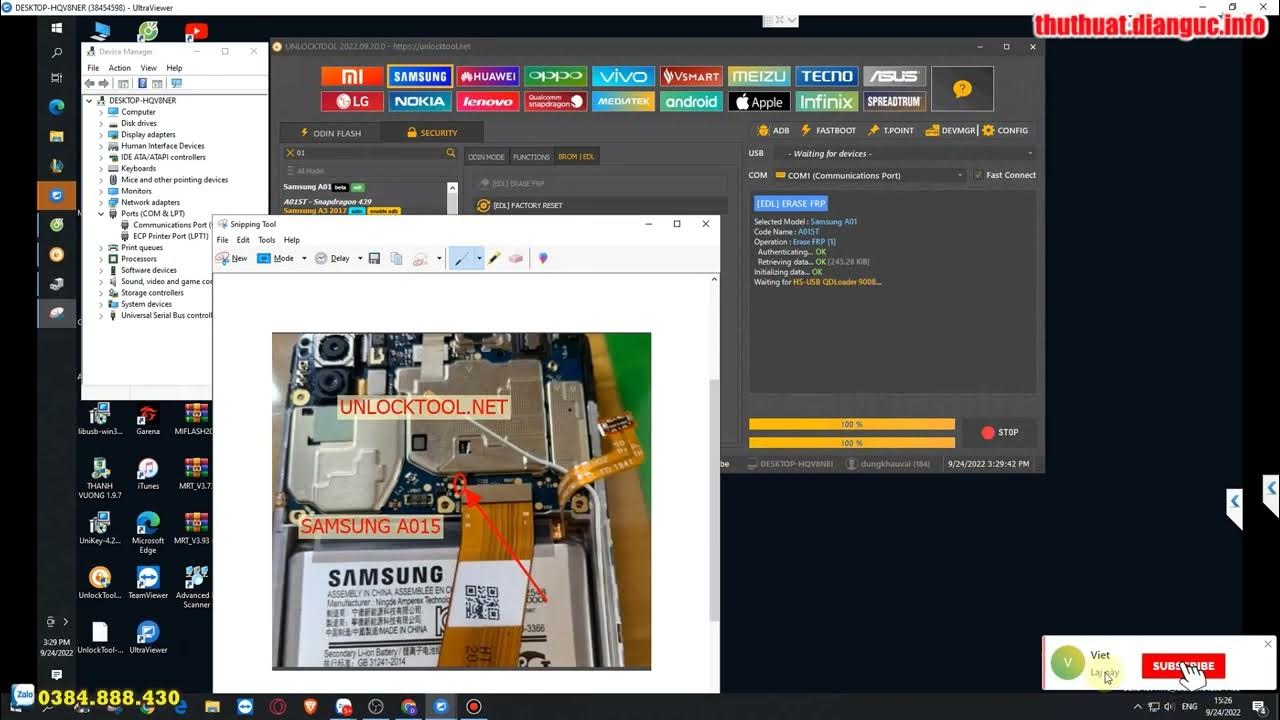Screen dimensions: 1280x720
Task: Open the iTunes desktop shortcut
Action: 148,474
